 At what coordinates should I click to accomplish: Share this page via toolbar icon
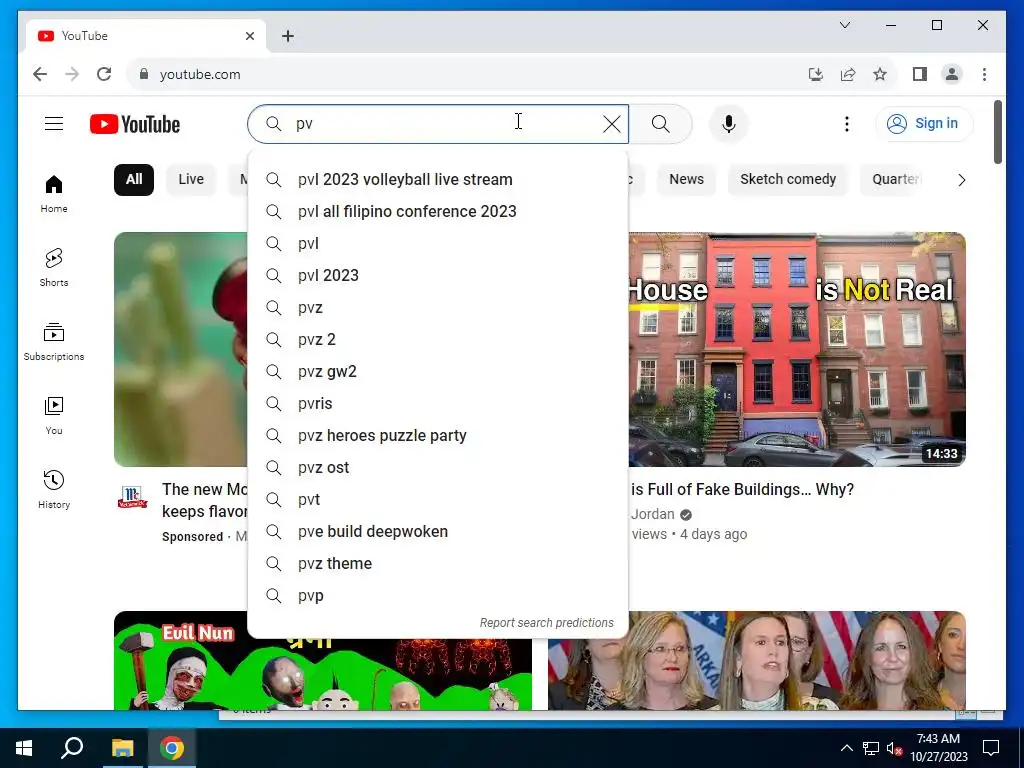pos(848,74)
